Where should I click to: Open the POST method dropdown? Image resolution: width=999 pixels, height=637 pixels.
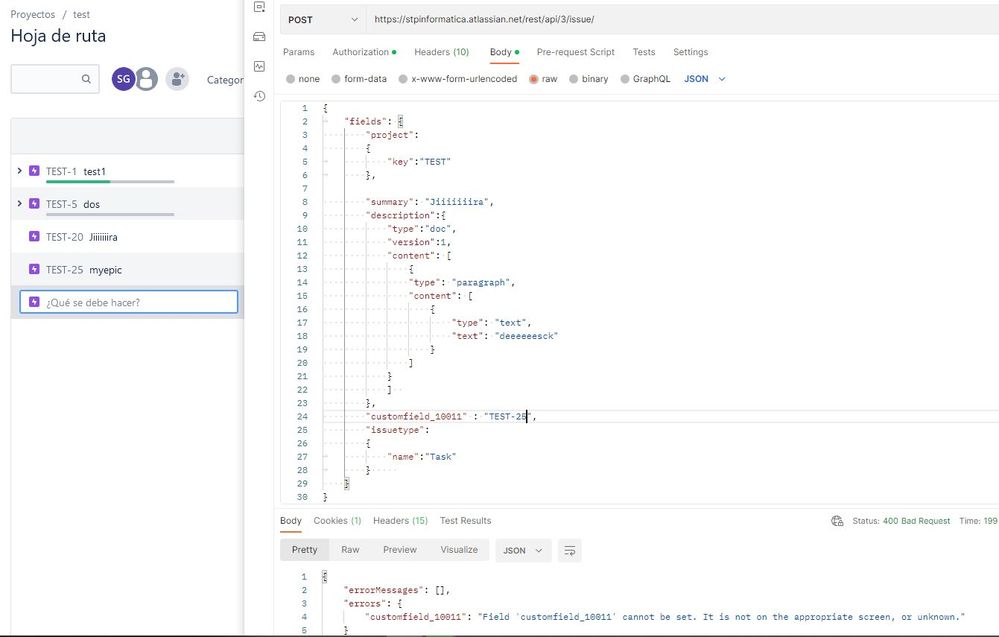pos(323,20)
